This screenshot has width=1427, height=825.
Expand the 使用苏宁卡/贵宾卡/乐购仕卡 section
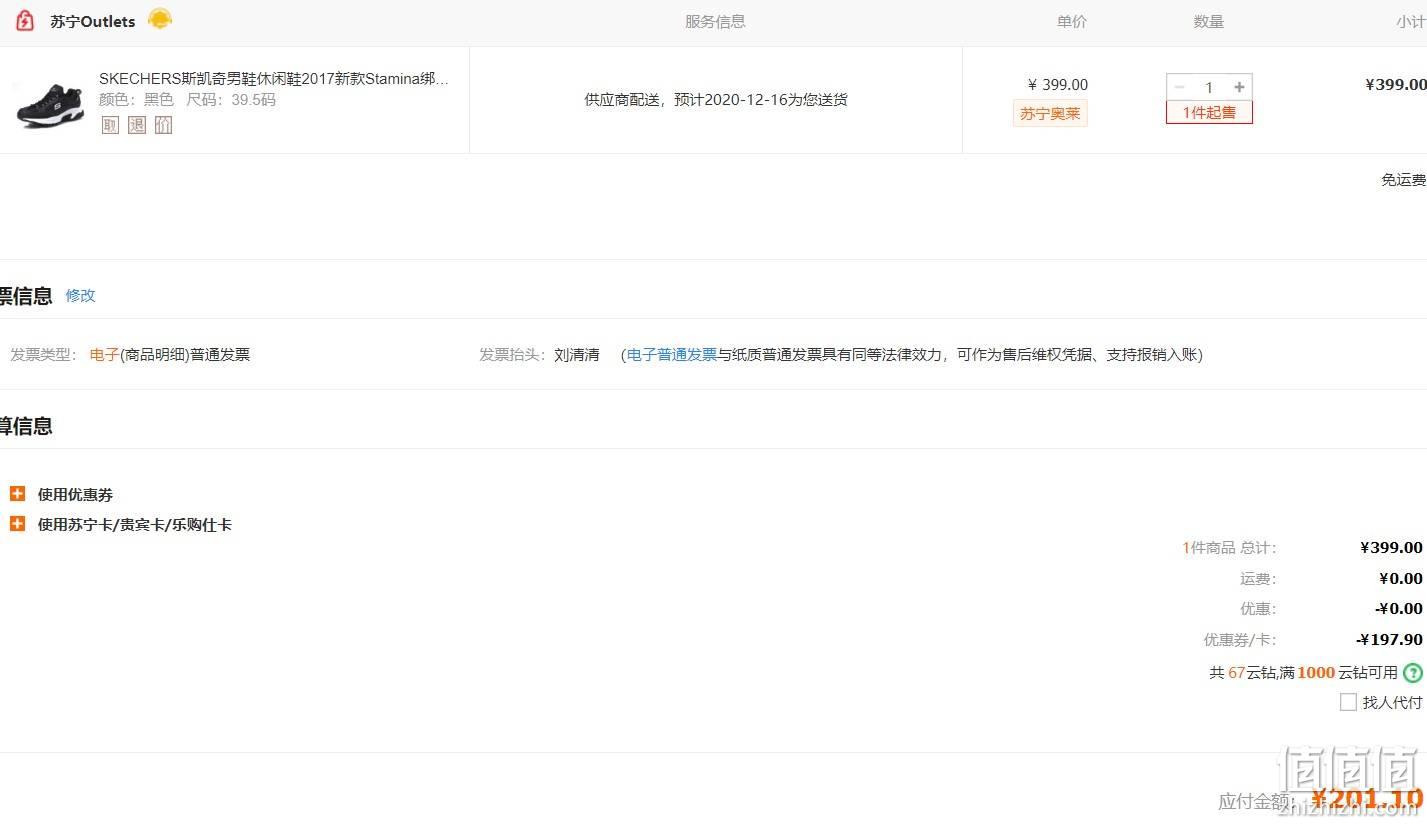[121, 524]
